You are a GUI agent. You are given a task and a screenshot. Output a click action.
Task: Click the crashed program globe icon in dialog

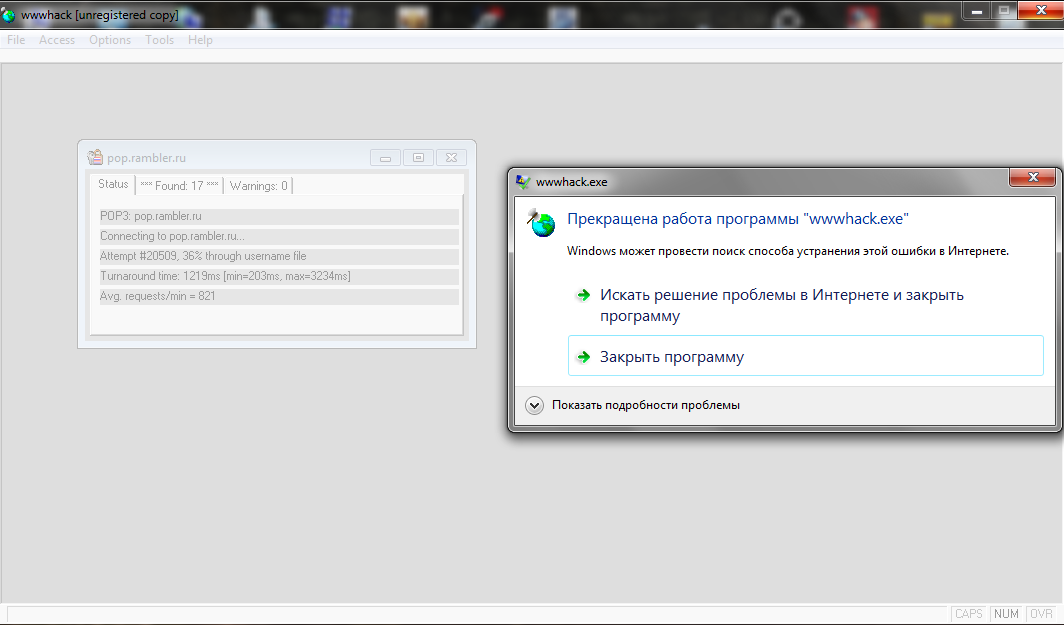pyautogui.click(x=542, y=223)
